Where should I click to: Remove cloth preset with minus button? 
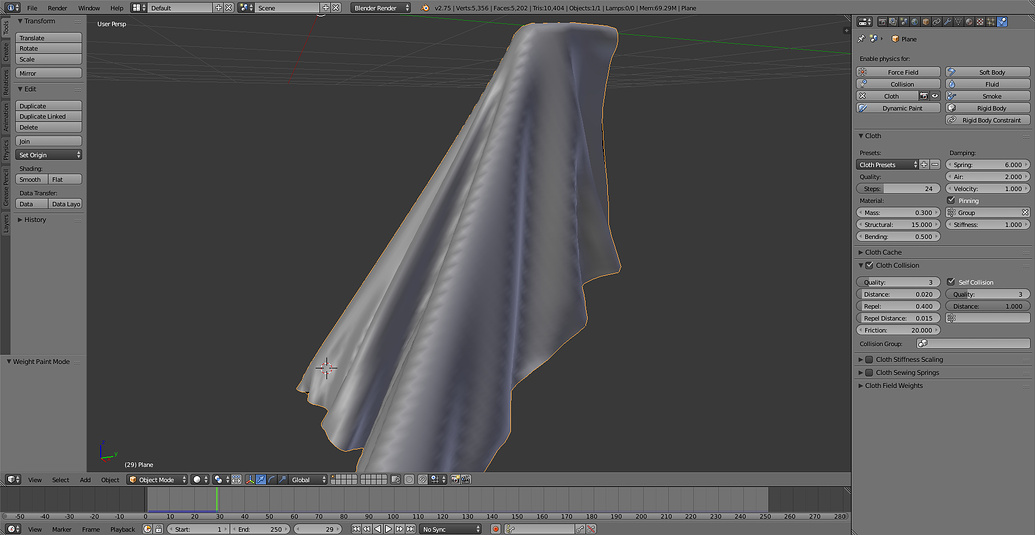click(x=935, y=164)
